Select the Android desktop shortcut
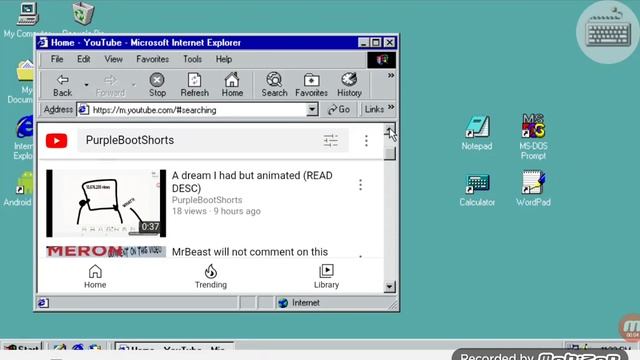 click(x=19, y=189)
